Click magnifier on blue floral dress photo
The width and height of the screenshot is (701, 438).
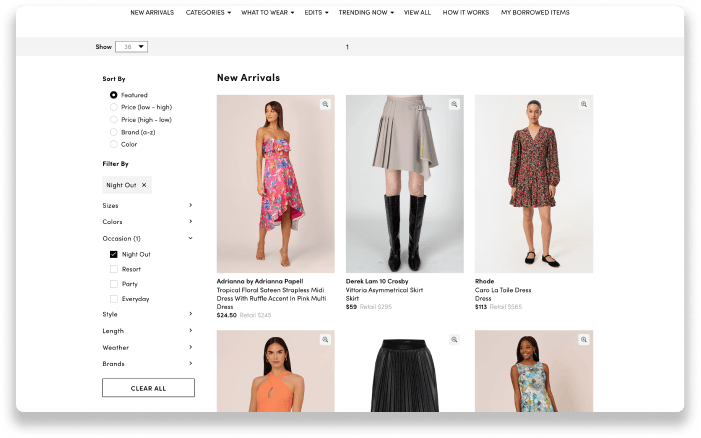583,340
